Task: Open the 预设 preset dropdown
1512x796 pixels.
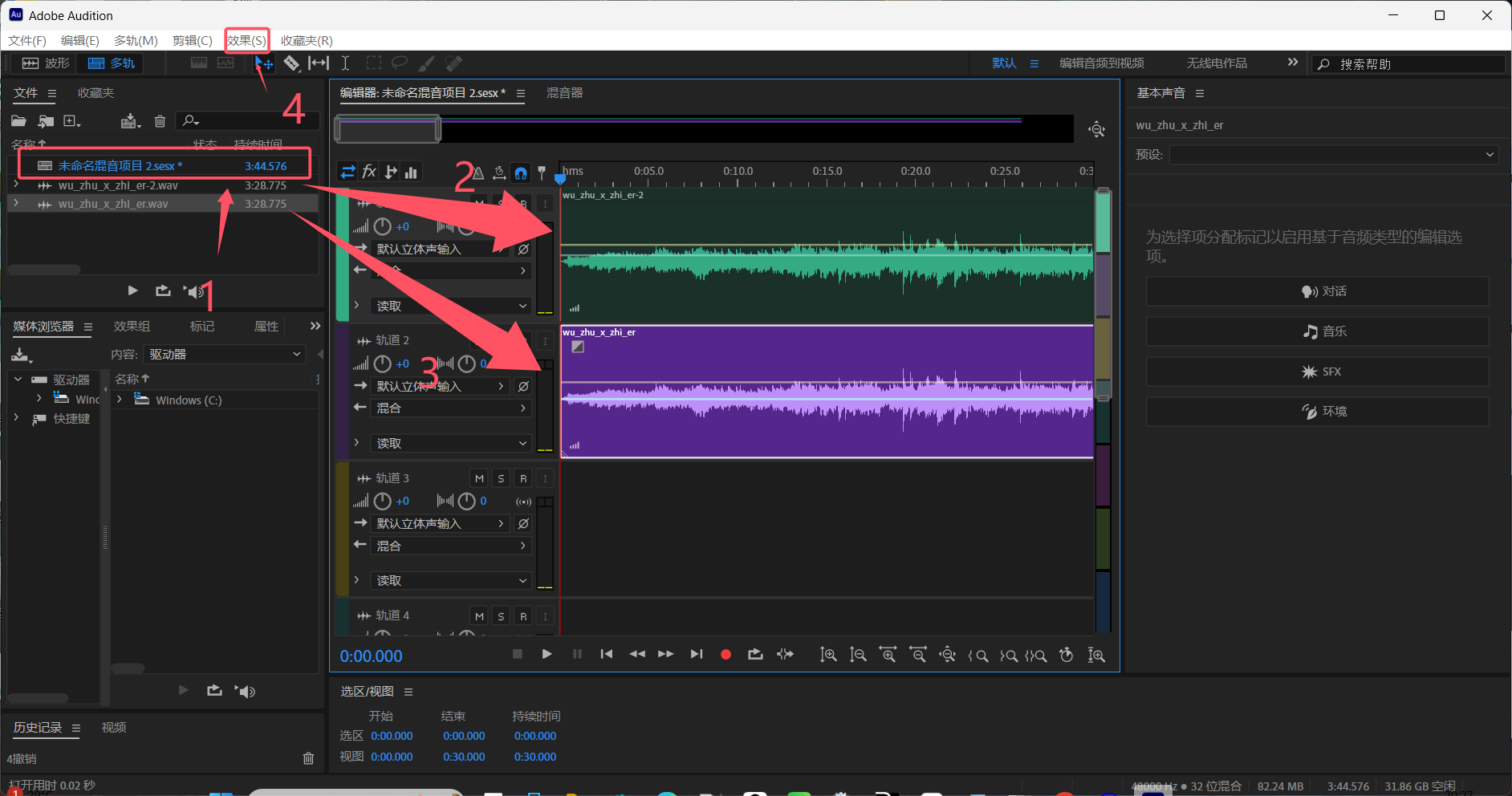Action: tap(1334, 154)
